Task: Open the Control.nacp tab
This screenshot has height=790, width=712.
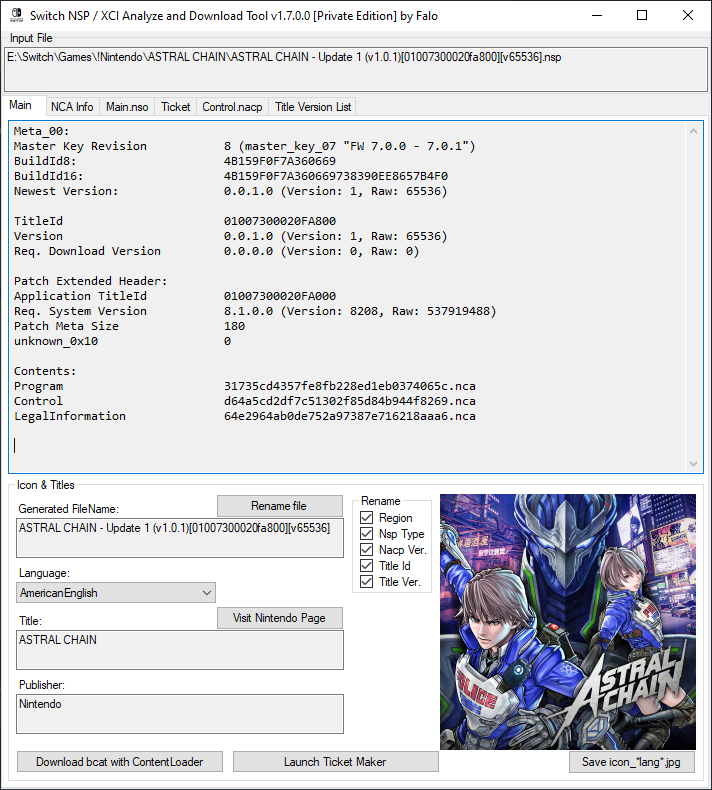Action: (x=232, y=107)
